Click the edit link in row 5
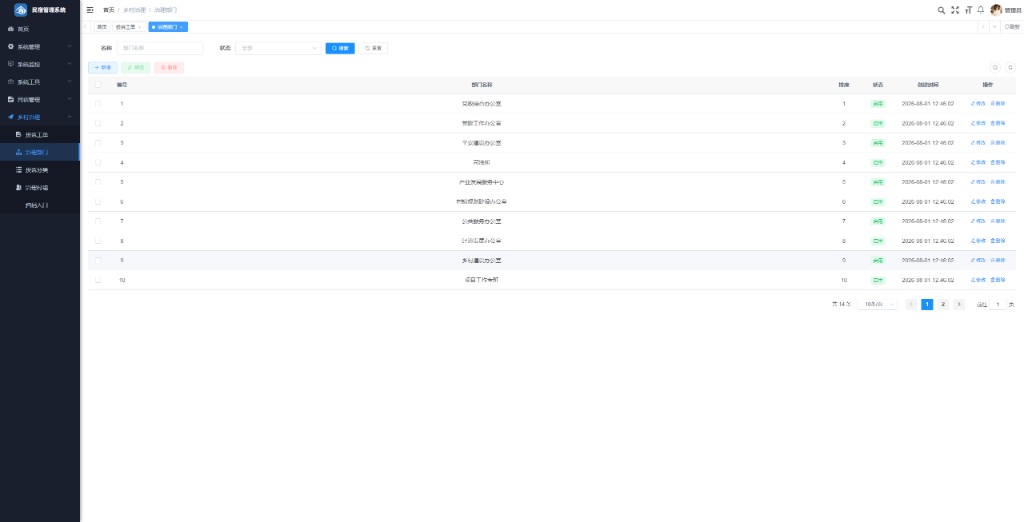The image size is (1024, 522). (x=978, y=182)
